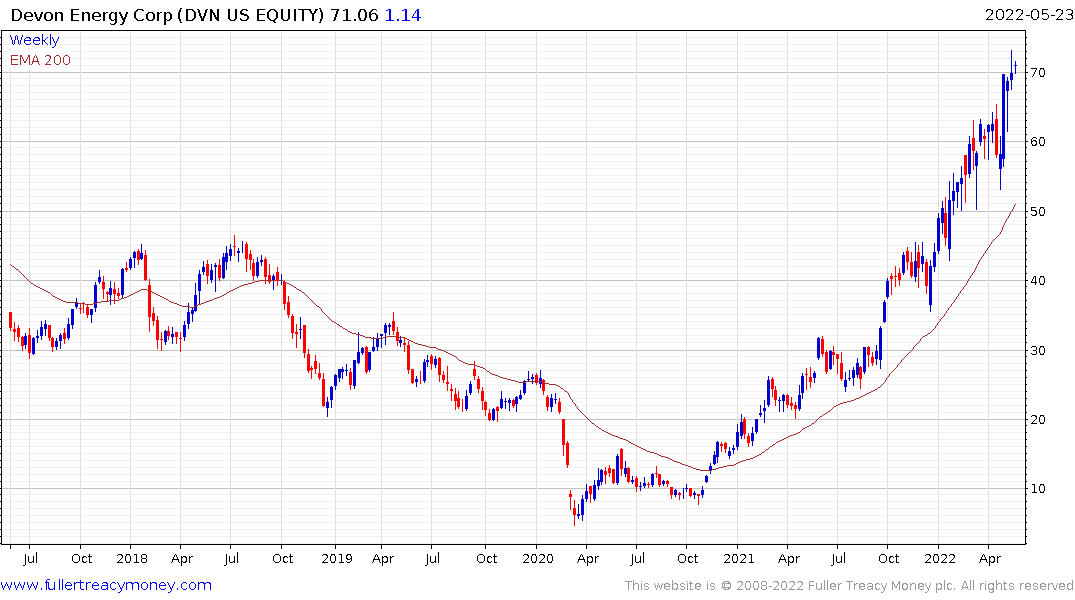Click the 30 price axis label

[1038, 350]
